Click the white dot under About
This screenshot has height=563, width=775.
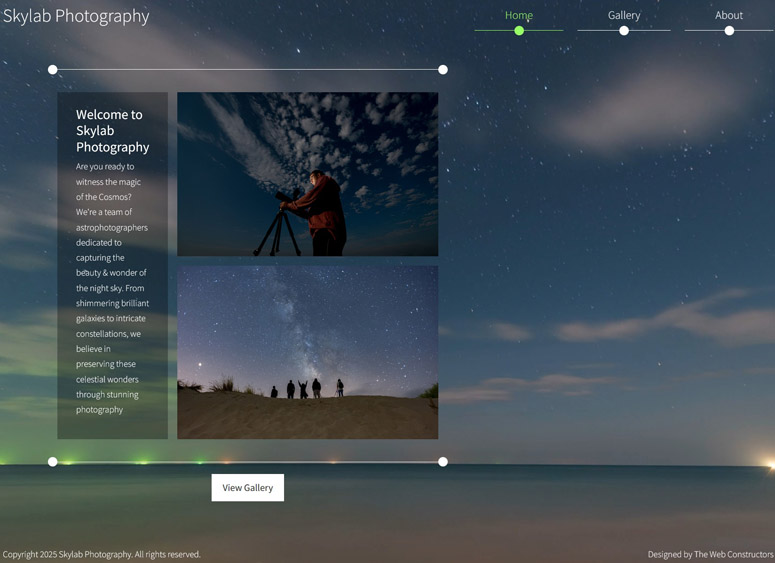729,31
